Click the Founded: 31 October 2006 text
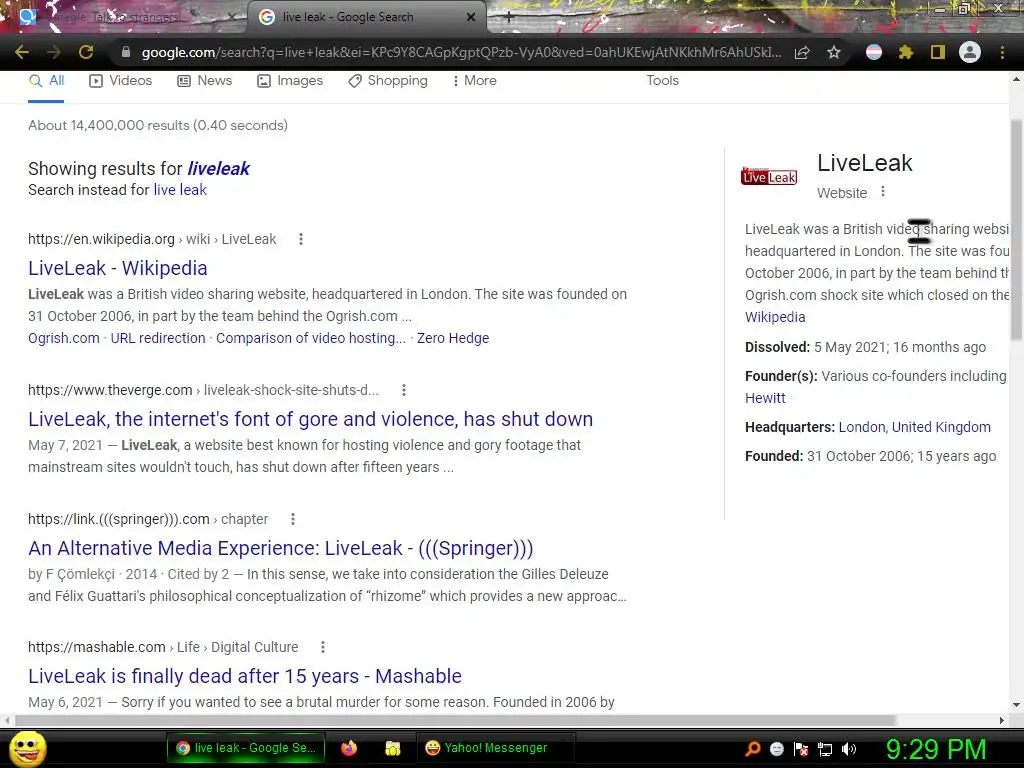 point(871,456)
